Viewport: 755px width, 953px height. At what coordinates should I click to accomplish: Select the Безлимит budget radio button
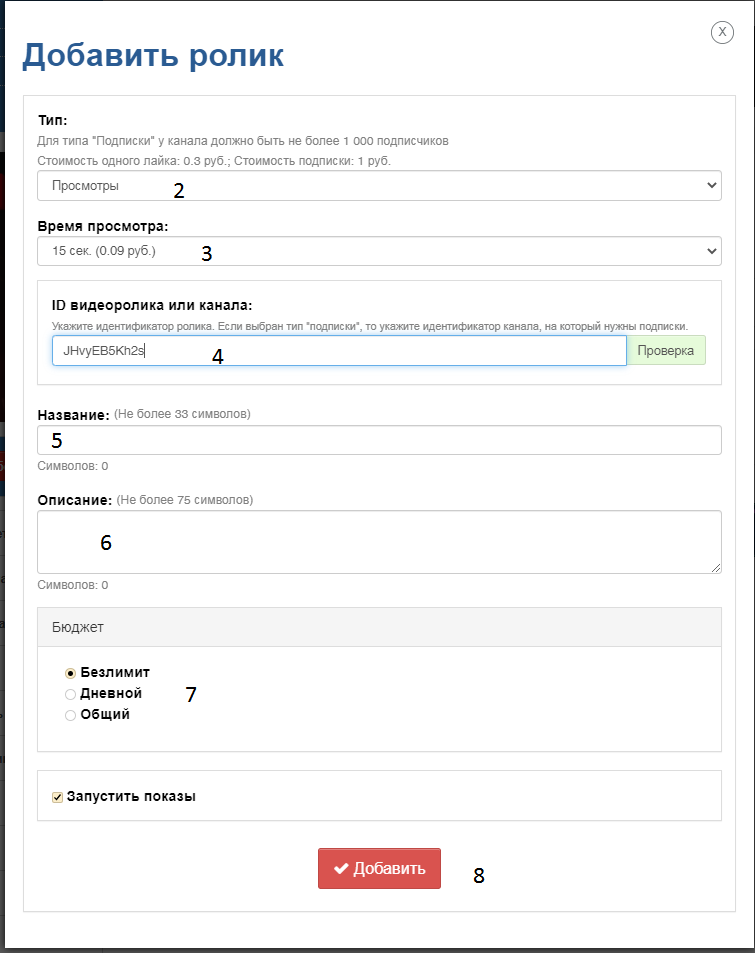71,673
